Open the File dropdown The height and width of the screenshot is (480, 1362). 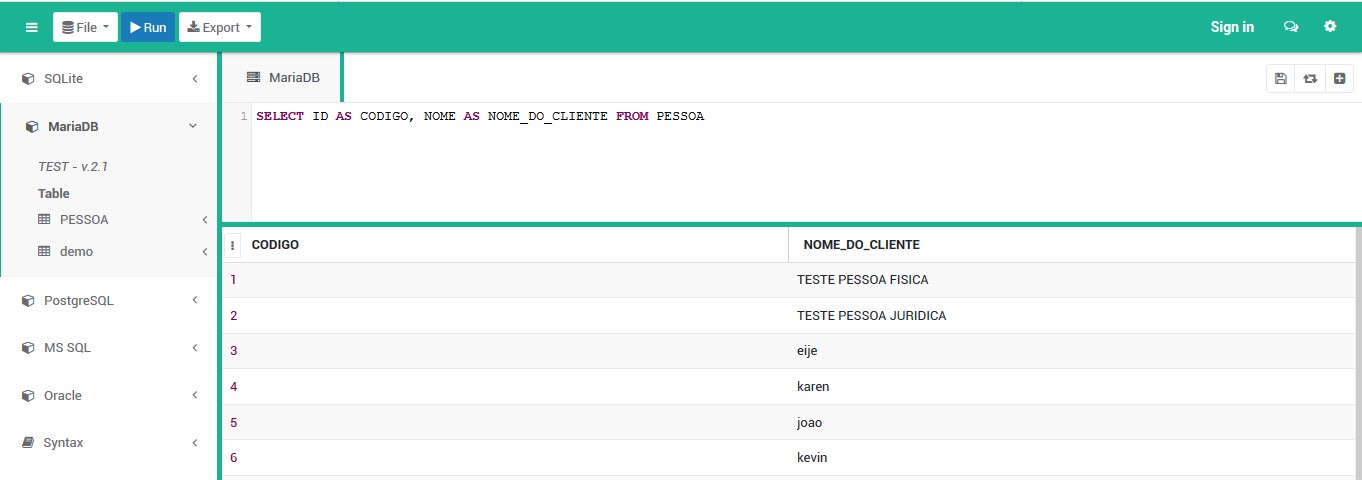pos(85,27)
